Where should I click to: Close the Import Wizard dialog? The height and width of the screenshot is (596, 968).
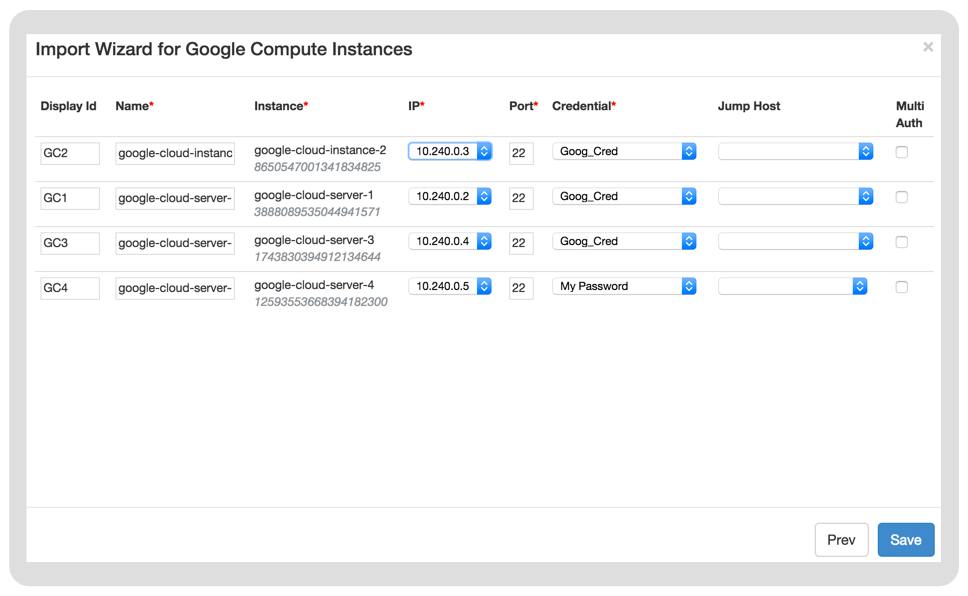927,47
